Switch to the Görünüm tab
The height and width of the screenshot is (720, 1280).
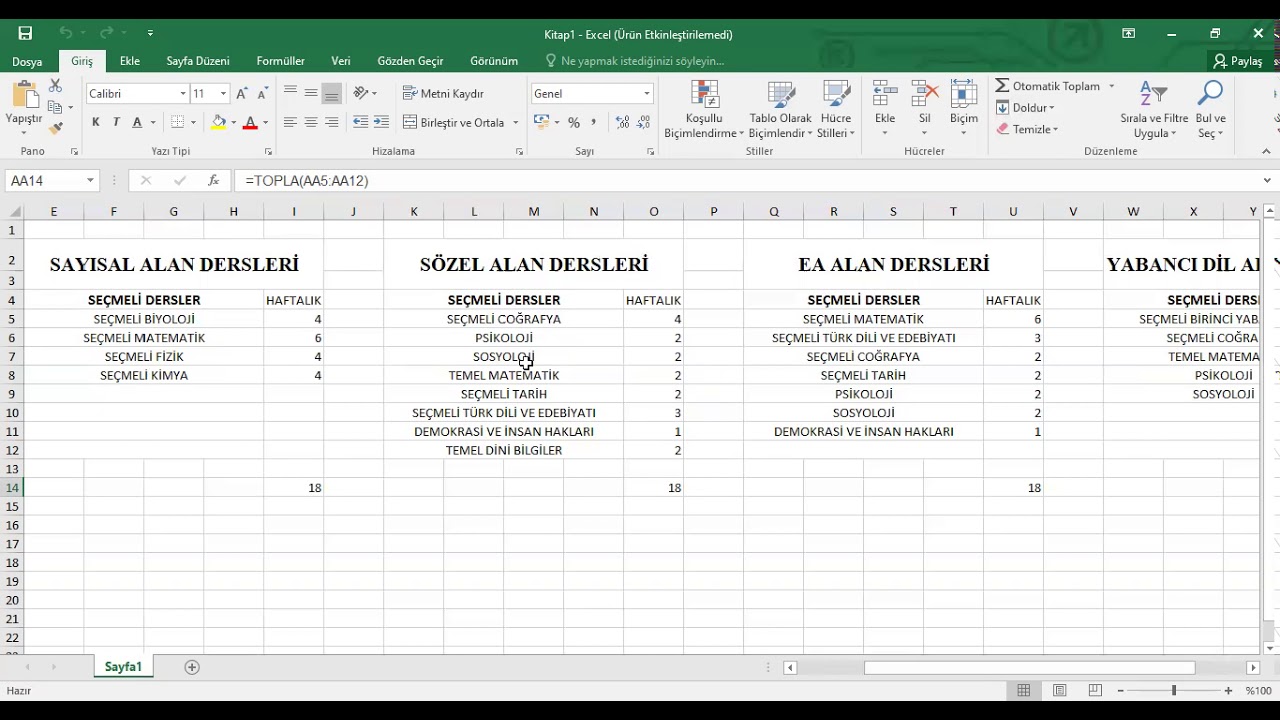tap(494, 61)
